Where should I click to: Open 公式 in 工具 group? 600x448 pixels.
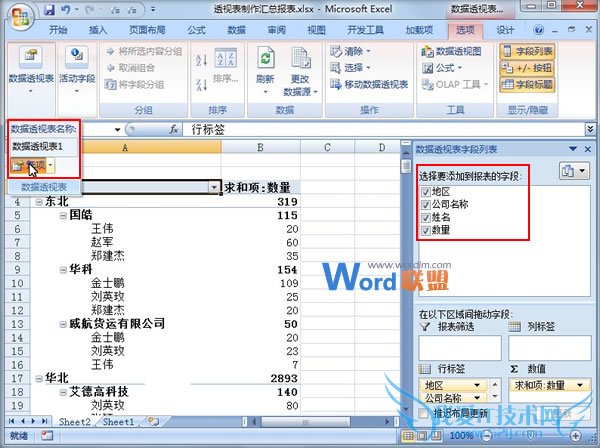click(x=442, y=68)
